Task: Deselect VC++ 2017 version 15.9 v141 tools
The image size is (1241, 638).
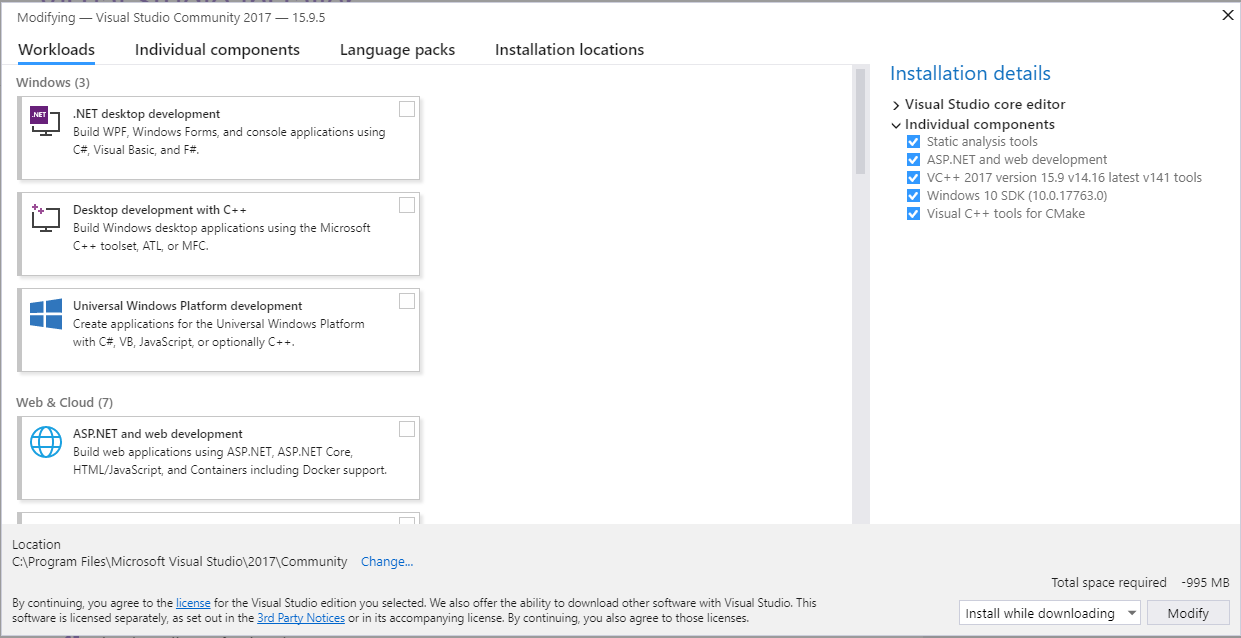Action: tap(913, 178)
